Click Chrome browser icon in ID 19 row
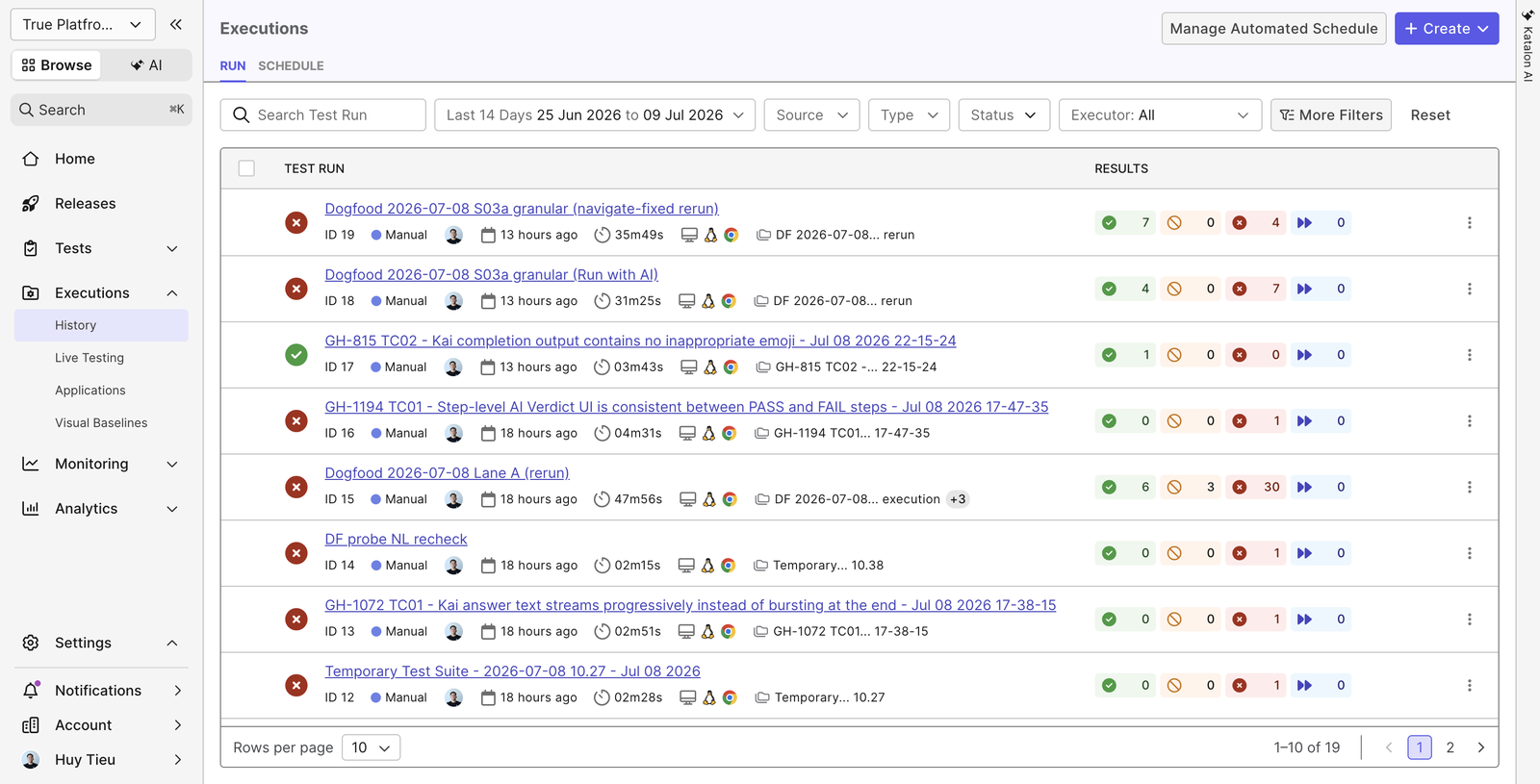 click(731, 235)
